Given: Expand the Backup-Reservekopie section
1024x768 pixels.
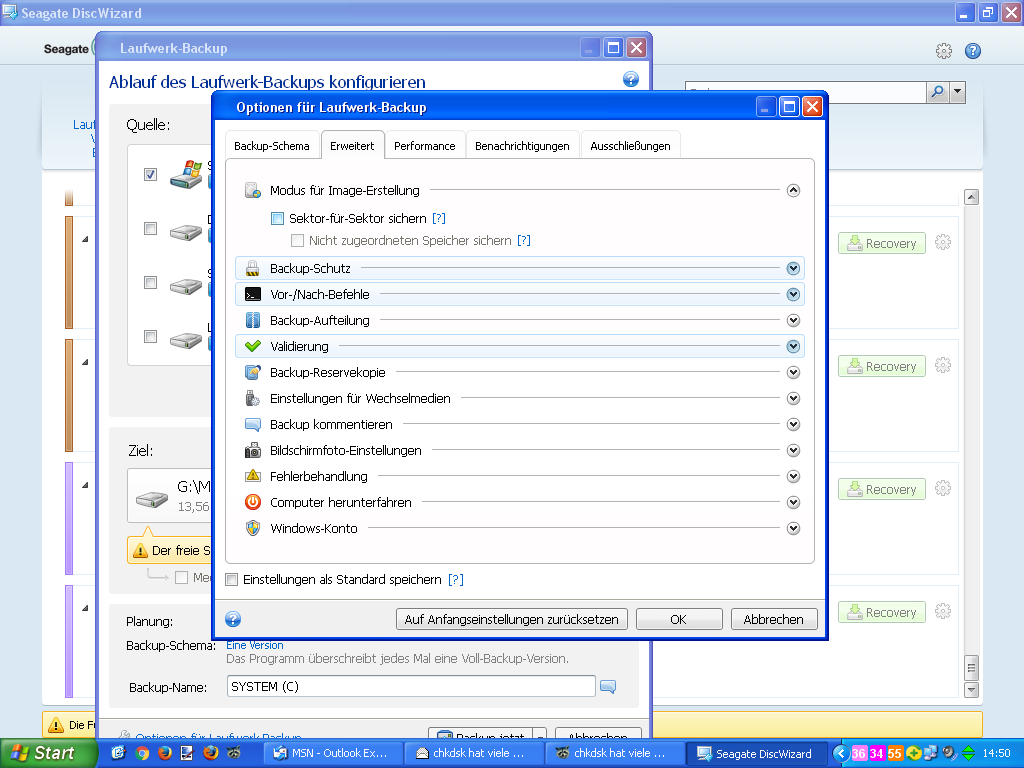Looking at the screenshot, I should click(793, 372).
